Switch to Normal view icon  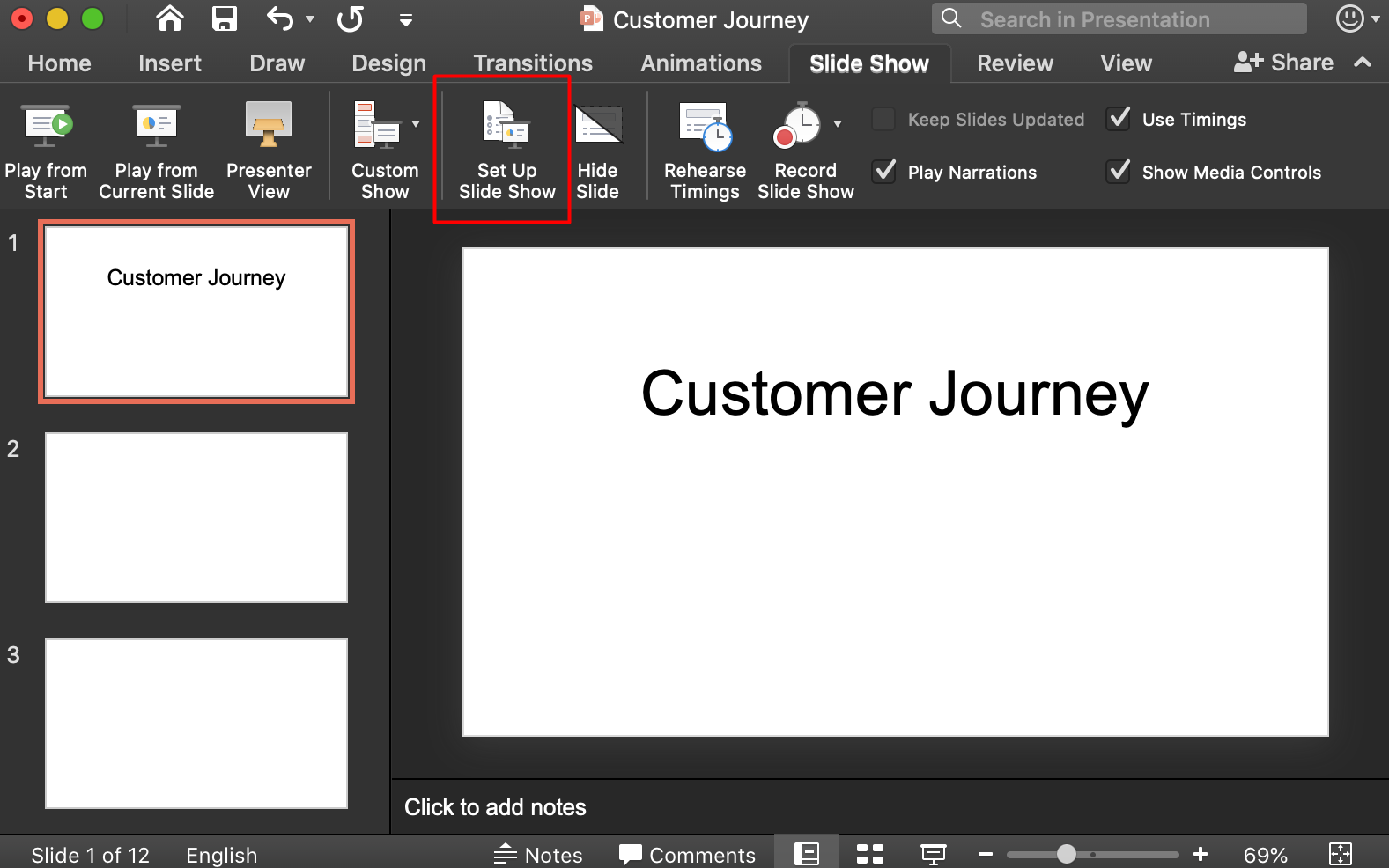coord(807,853)
